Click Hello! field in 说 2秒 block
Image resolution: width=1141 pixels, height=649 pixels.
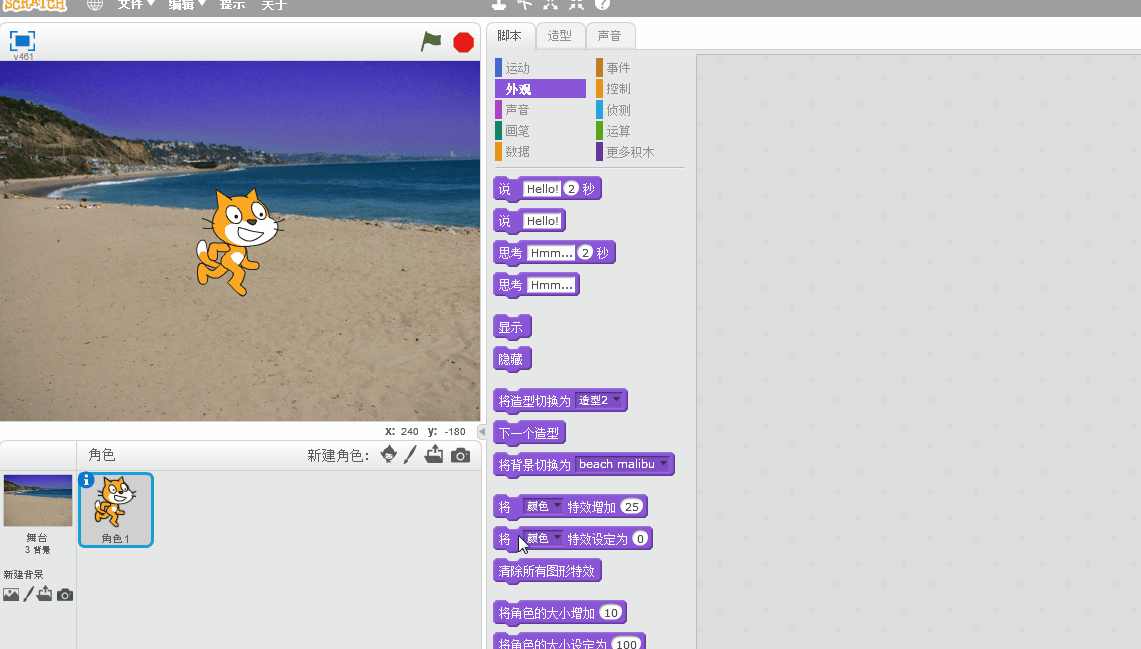(x=542, y=188)
